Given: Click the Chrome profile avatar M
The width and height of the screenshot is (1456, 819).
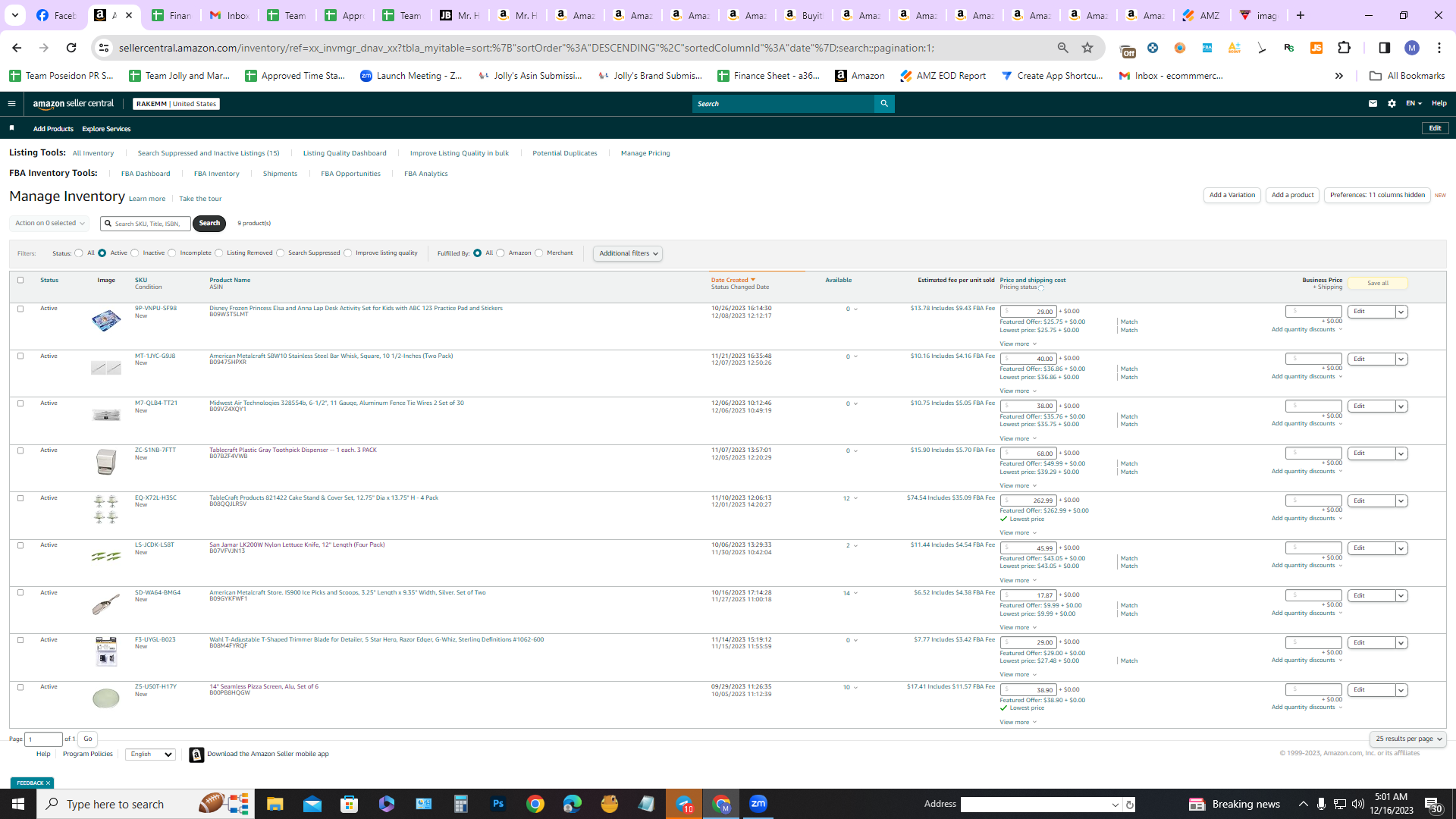Looking at the screenshot, I should click(x=1412, y=48).
